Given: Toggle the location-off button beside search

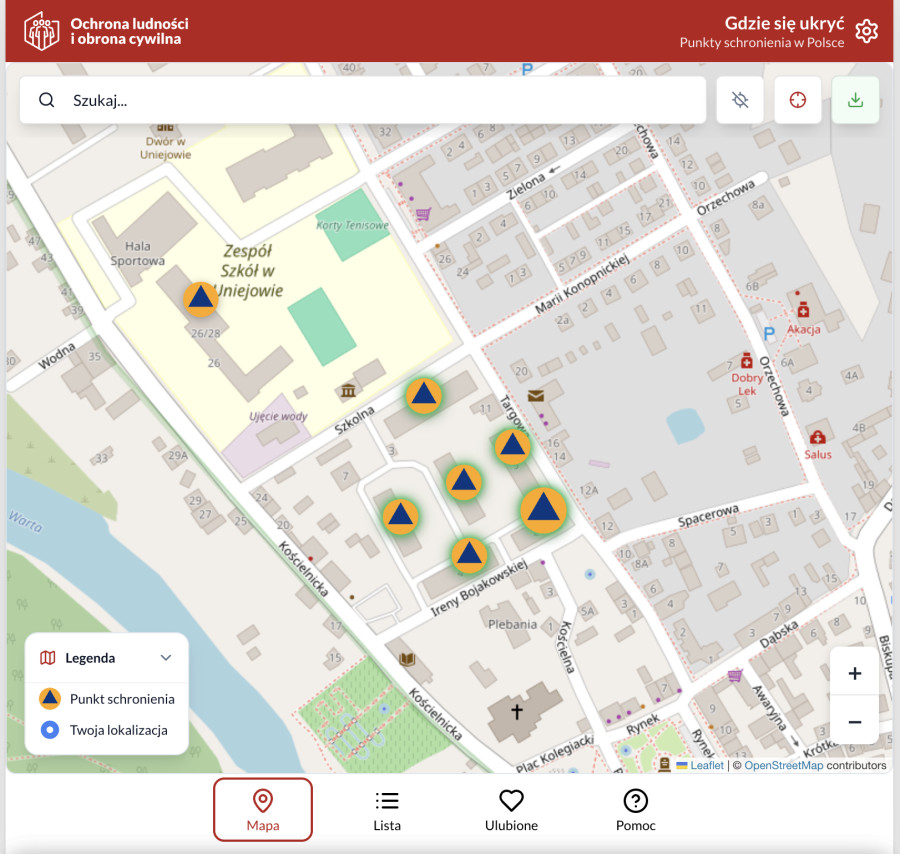Looking at the screenshot, I should point(740,100).
